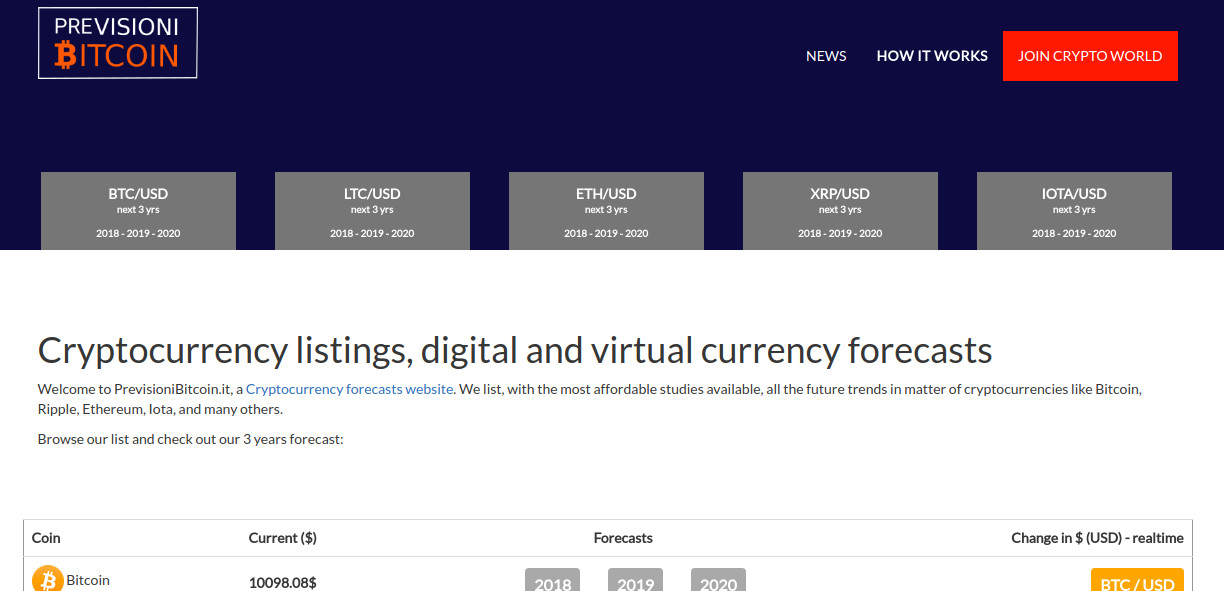Select the IOTA/USD forecast card
The image size is (1224, 591).
pos(1074,211)
